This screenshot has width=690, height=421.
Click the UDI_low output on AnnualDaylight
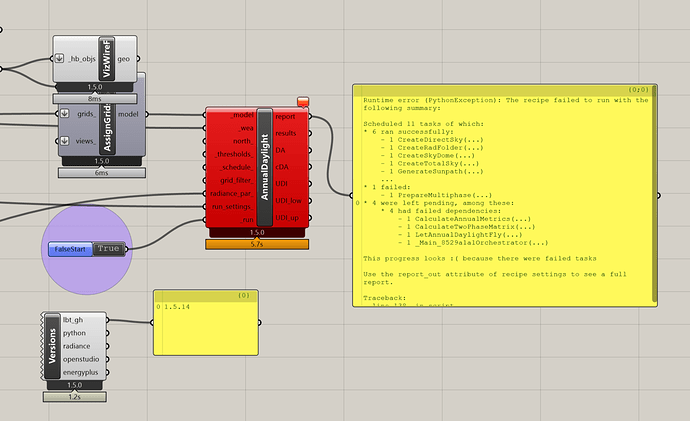(288, 201)
